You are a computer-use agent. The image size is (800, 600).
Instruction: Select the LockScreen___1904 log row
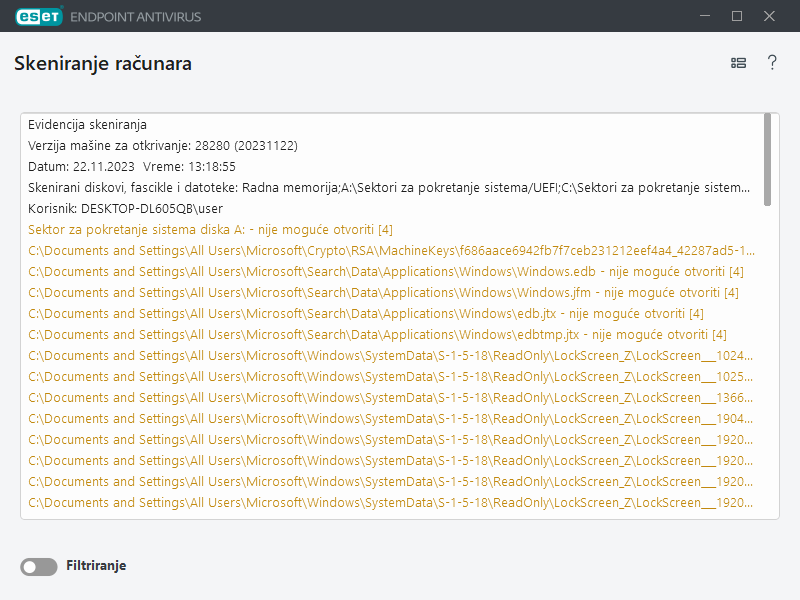pyautogui.click(x=390, y=418)
